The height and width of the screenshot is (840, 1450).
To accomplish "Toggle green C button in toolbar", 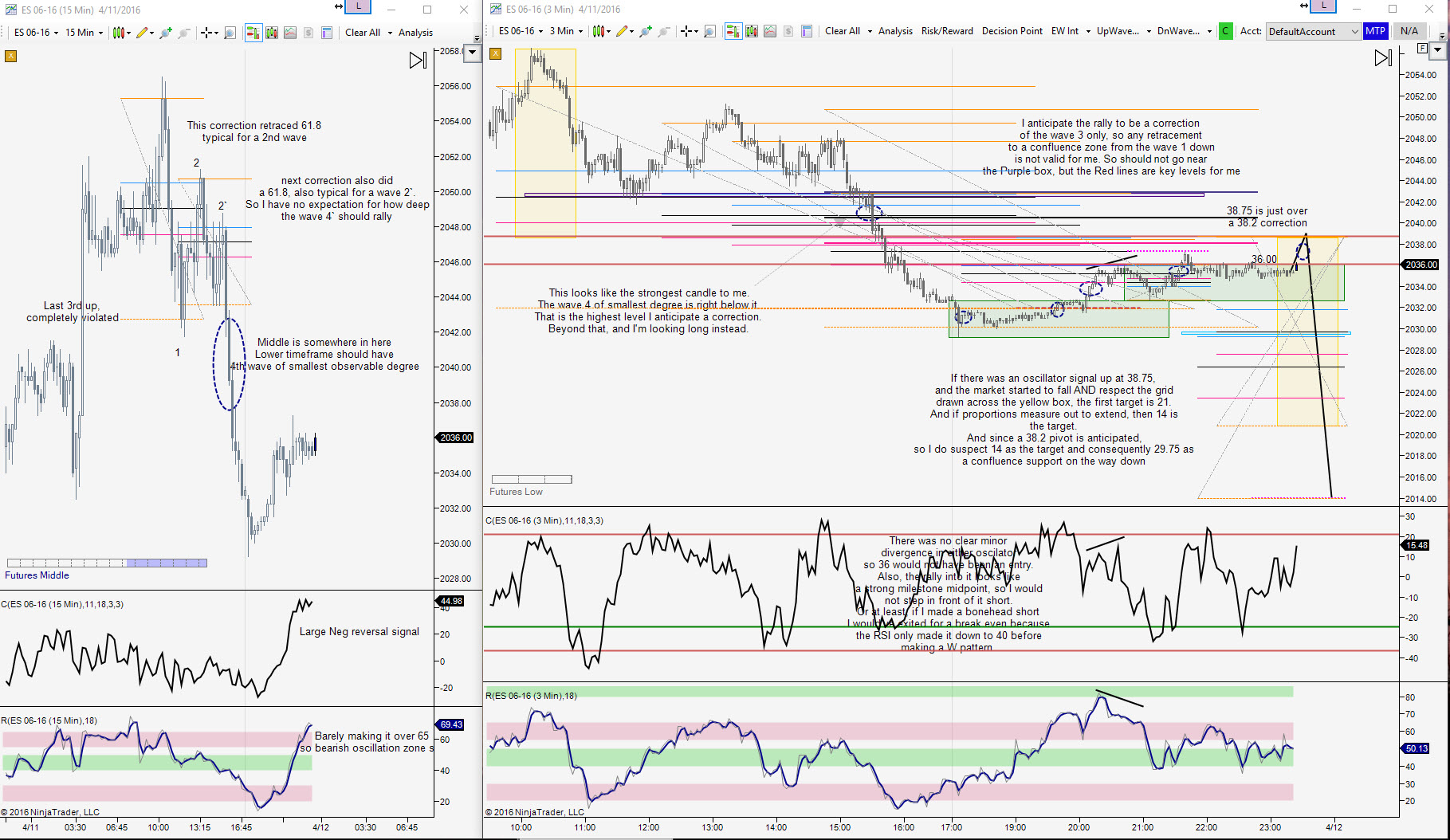I will click(x=1225, y=31).
